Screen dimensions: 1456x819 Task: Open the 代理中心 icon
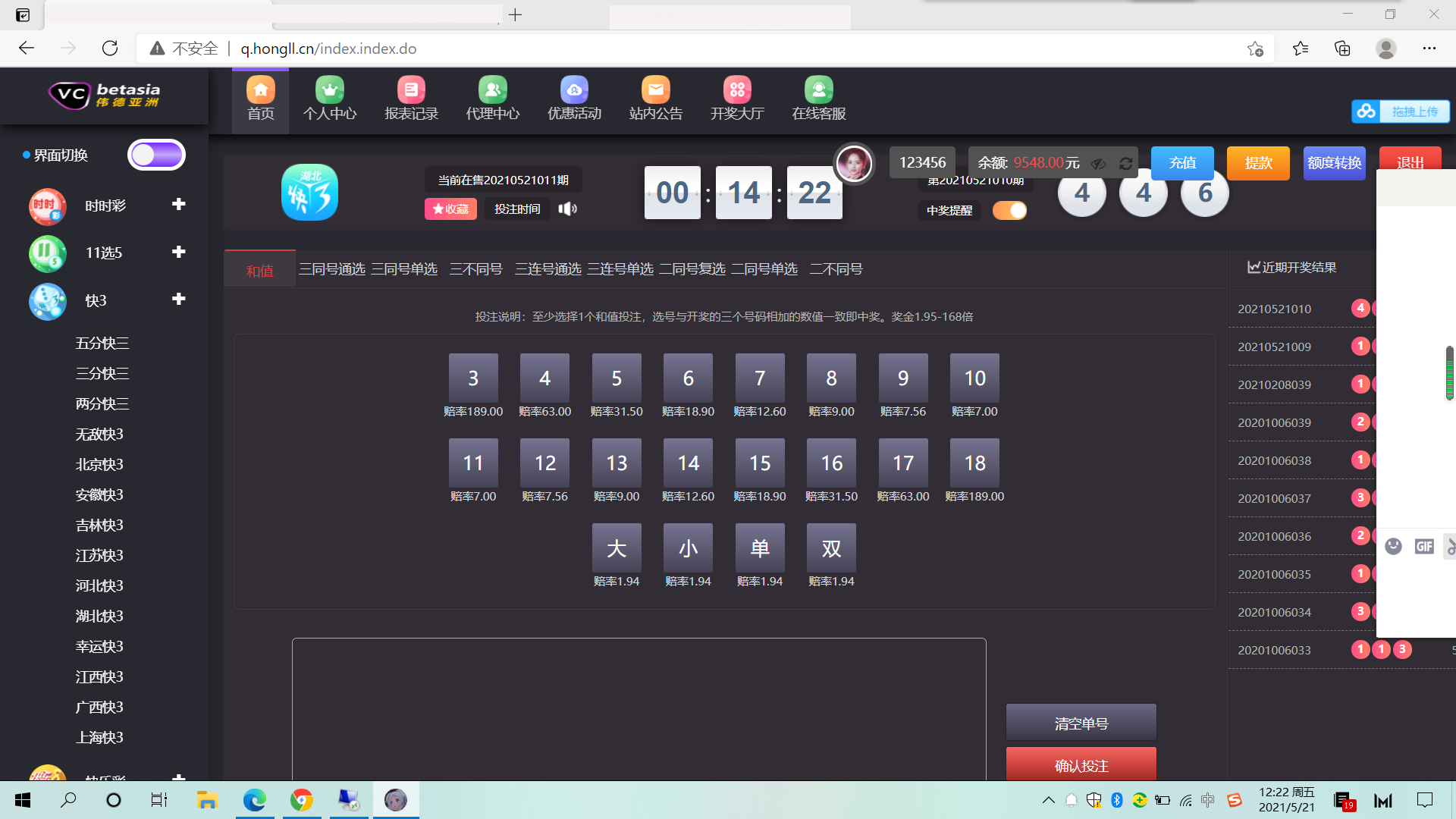492,90
